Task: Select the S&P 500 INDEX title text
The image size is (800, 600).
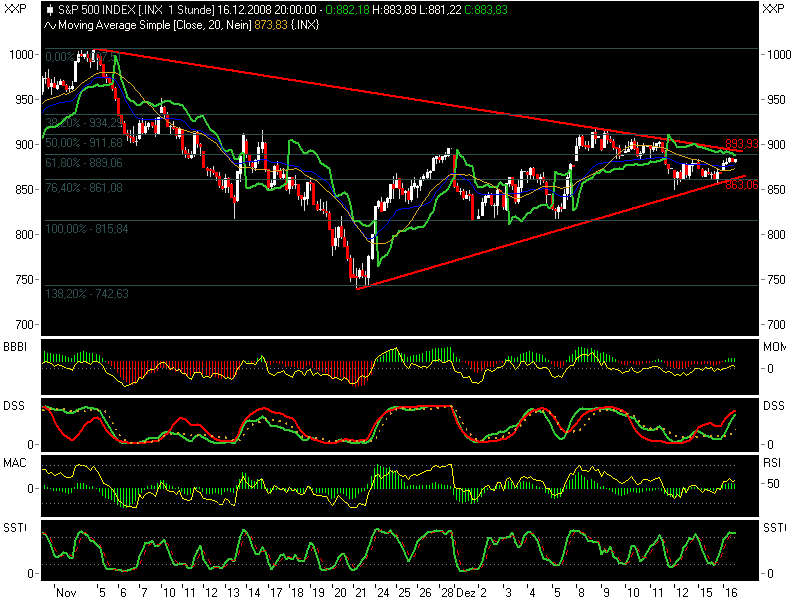Action: point(97,10)
